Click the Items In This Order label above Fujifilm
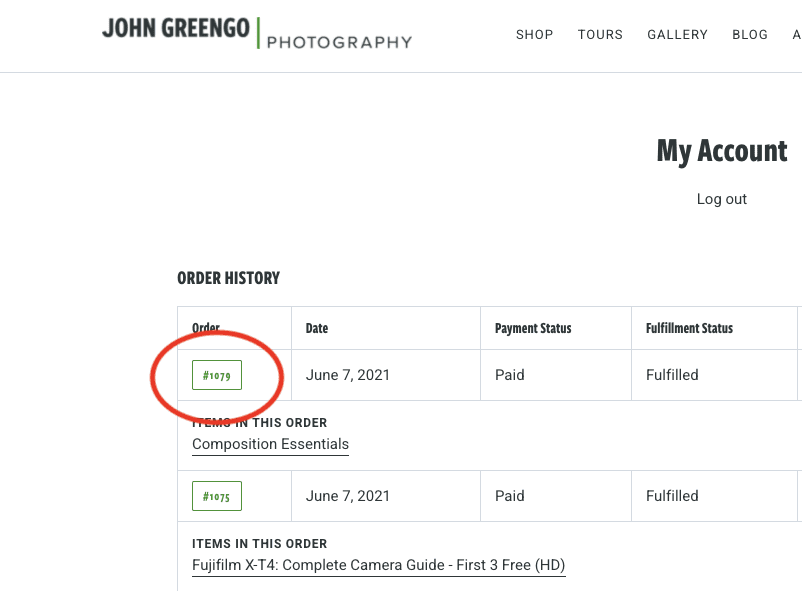 pyautogui.click(x=259, y=544)
